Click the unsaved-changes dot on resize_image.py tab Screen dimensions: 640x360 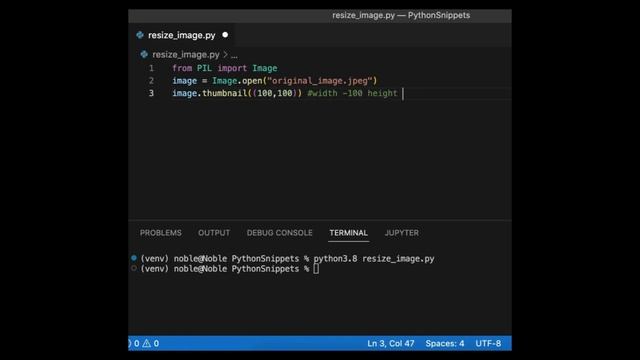coord(225,35)
